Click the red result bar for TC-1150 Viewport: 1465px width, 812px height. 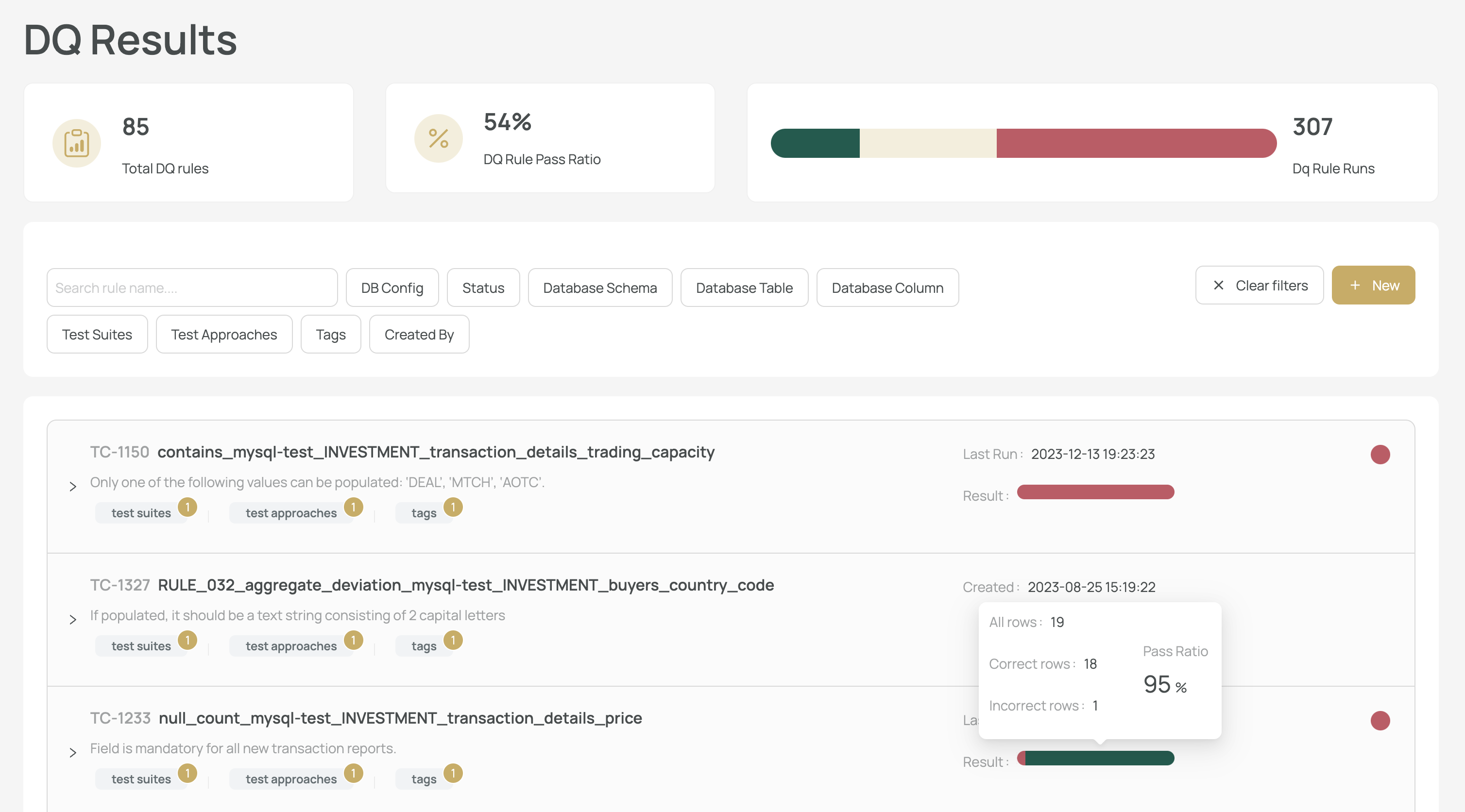1095,492
